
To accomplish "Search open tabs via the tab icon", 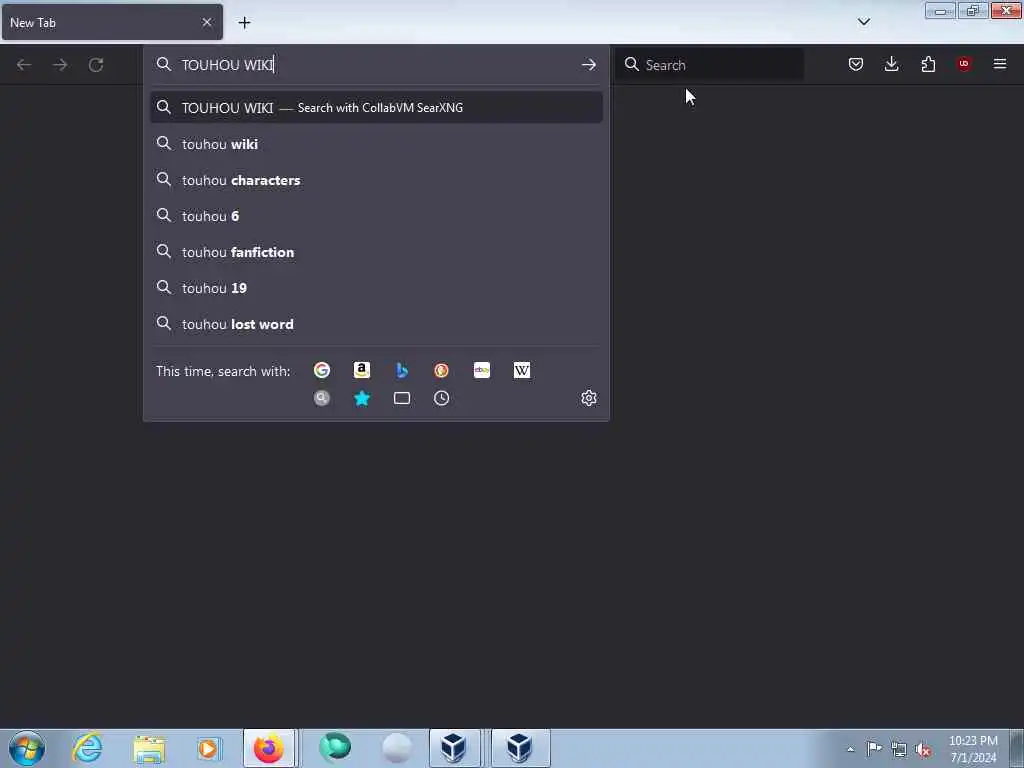I will [x=402, y=398].
